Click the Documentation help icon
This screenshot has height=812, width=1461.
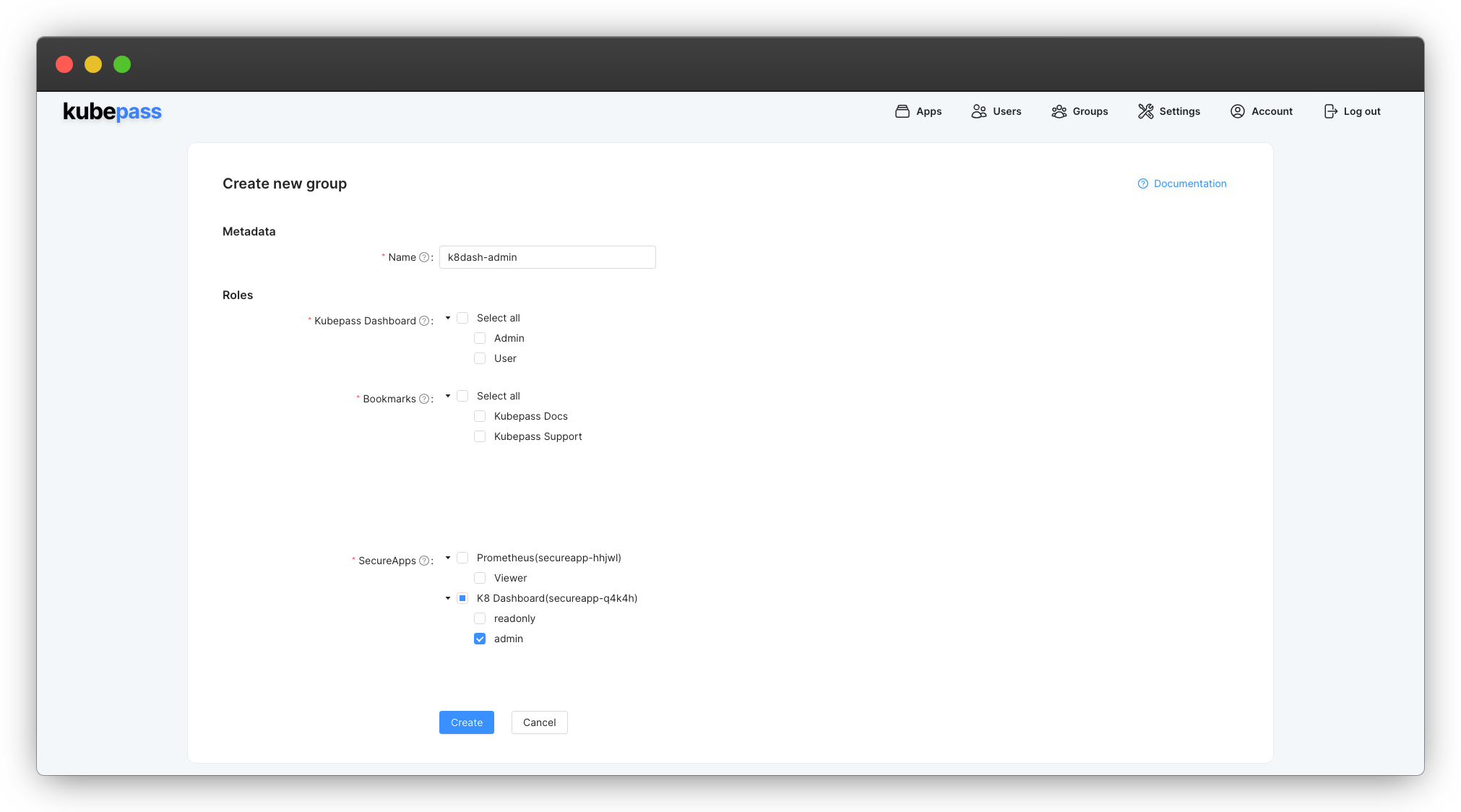(x=1143, y=183)
